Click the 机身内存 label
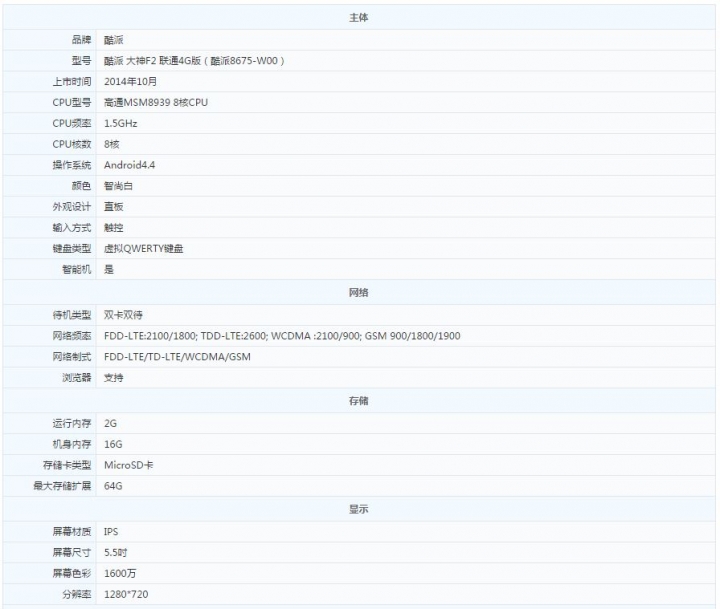This screenshot has width=720, height=609. (72, 444)
